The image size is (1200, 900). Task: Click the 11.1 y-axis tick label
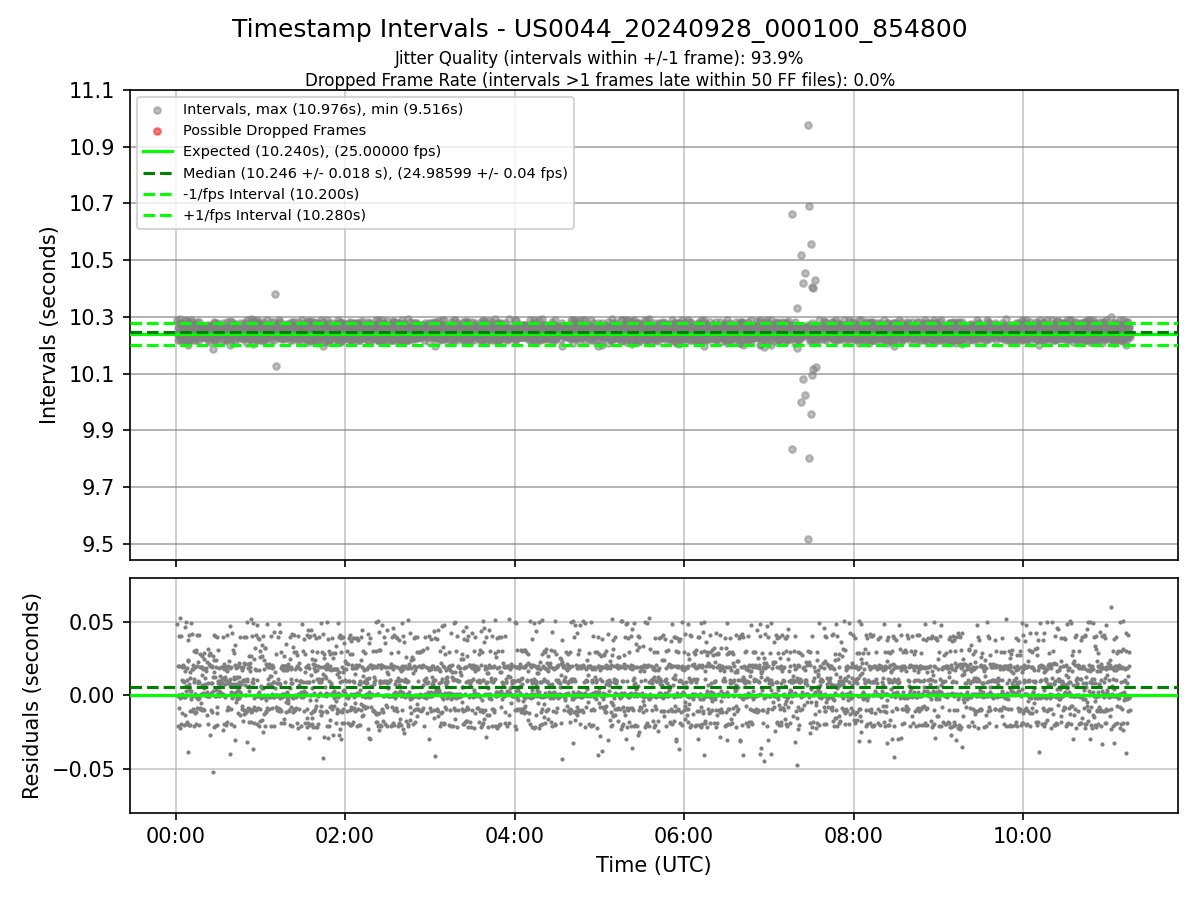pos(93,91)
